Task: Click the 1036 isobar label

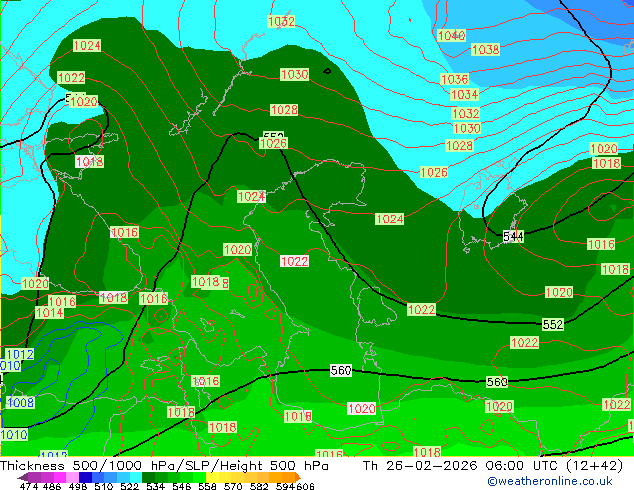Action: click(x=454, y=79)
